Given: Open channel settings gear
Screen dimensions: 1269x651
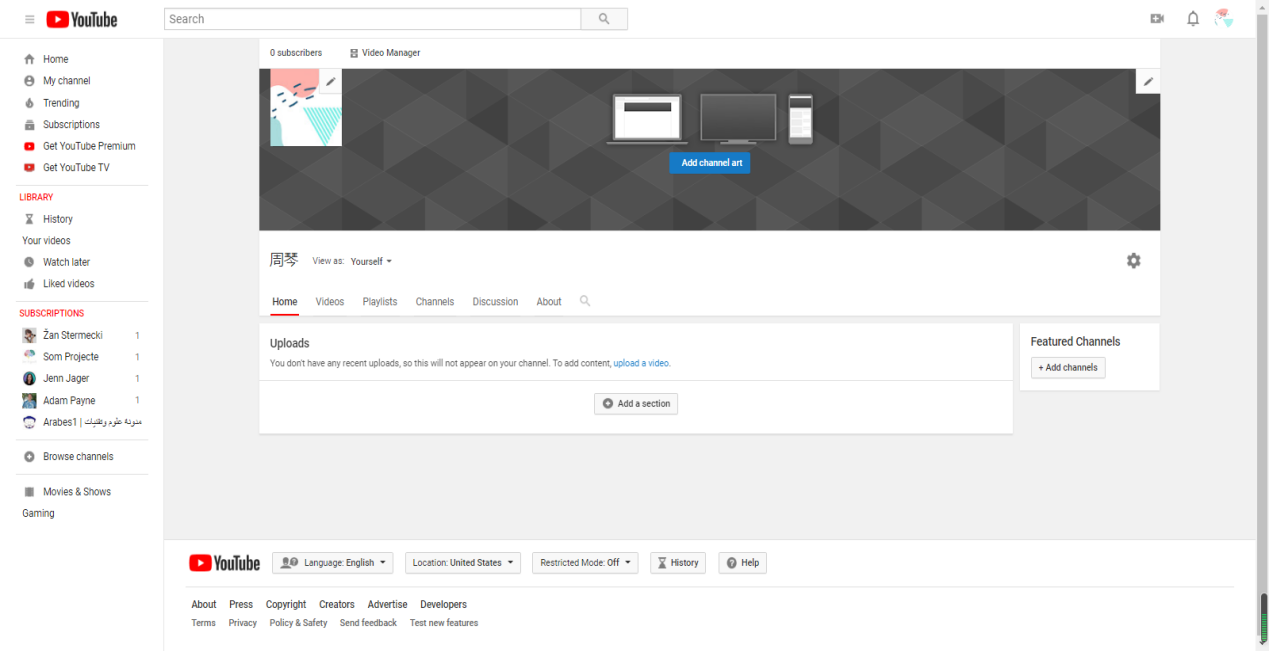Looking at the screenshot, I should click(1133, 261).
